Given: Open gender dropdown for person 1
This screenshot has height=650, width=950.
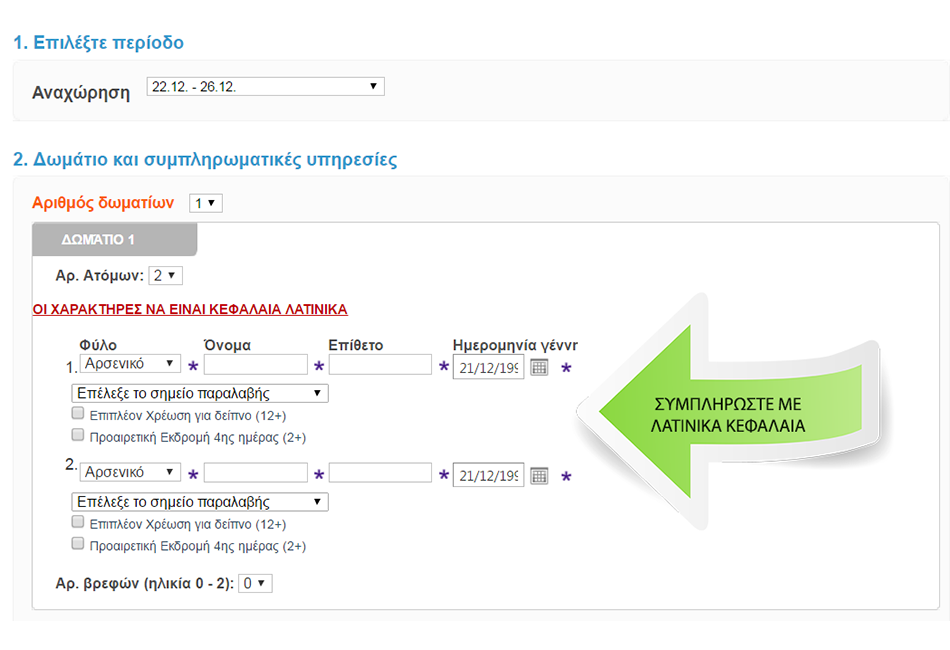Looking at the screenshot, I should [x=130, y=363].
